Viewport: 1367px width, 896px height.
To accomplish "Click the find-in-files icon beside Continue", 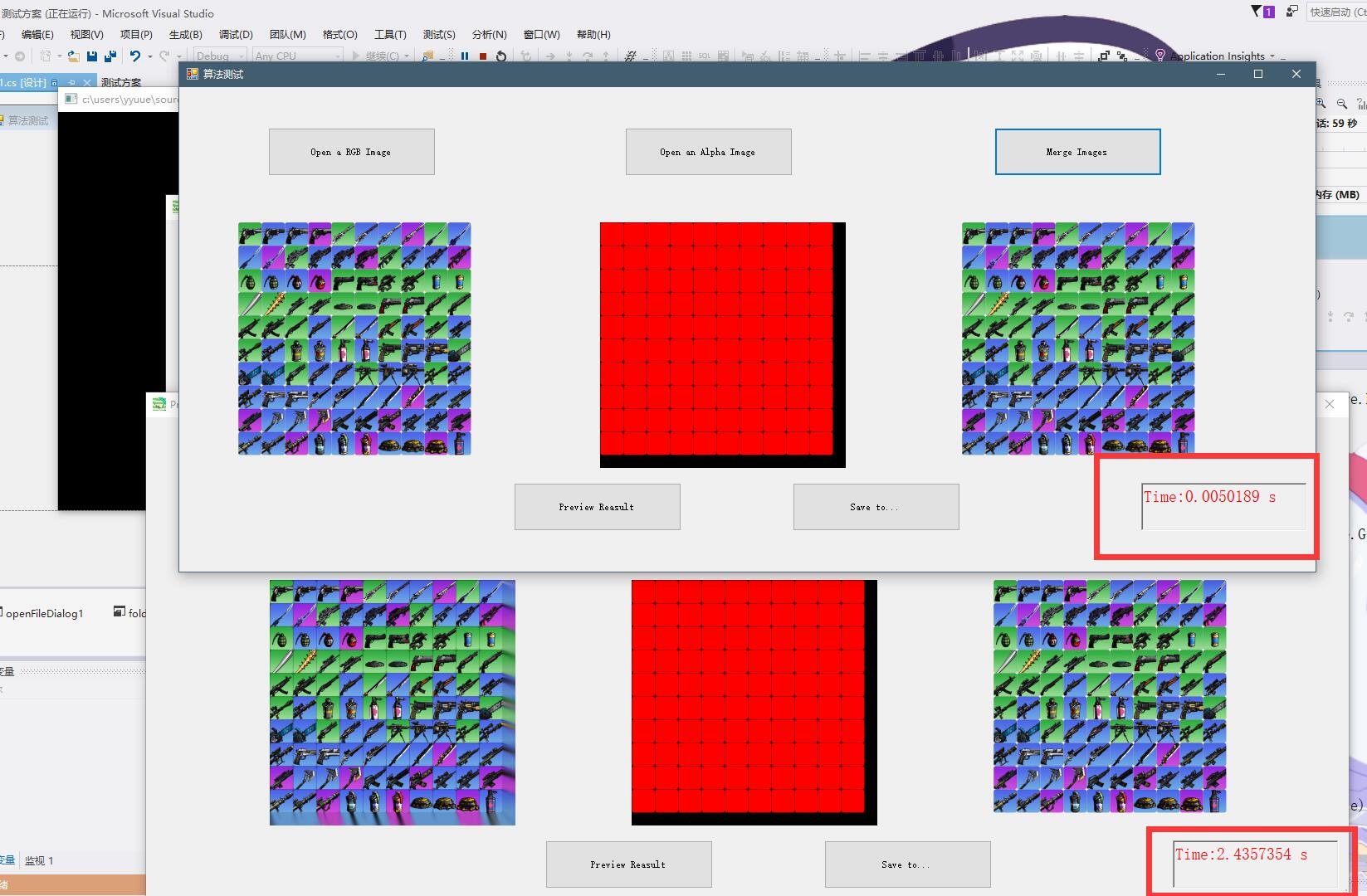I will click(x=427, y=56).
